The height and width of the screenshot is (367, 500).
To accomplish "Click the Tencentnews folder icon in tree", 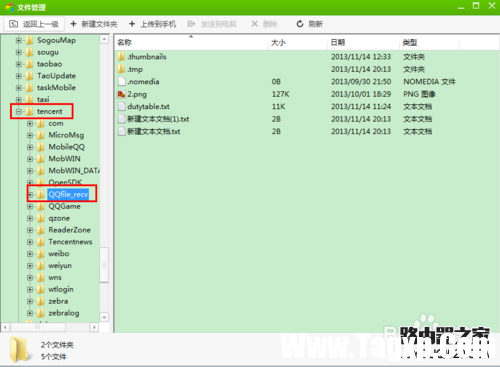I will click(x=41, y=242).
